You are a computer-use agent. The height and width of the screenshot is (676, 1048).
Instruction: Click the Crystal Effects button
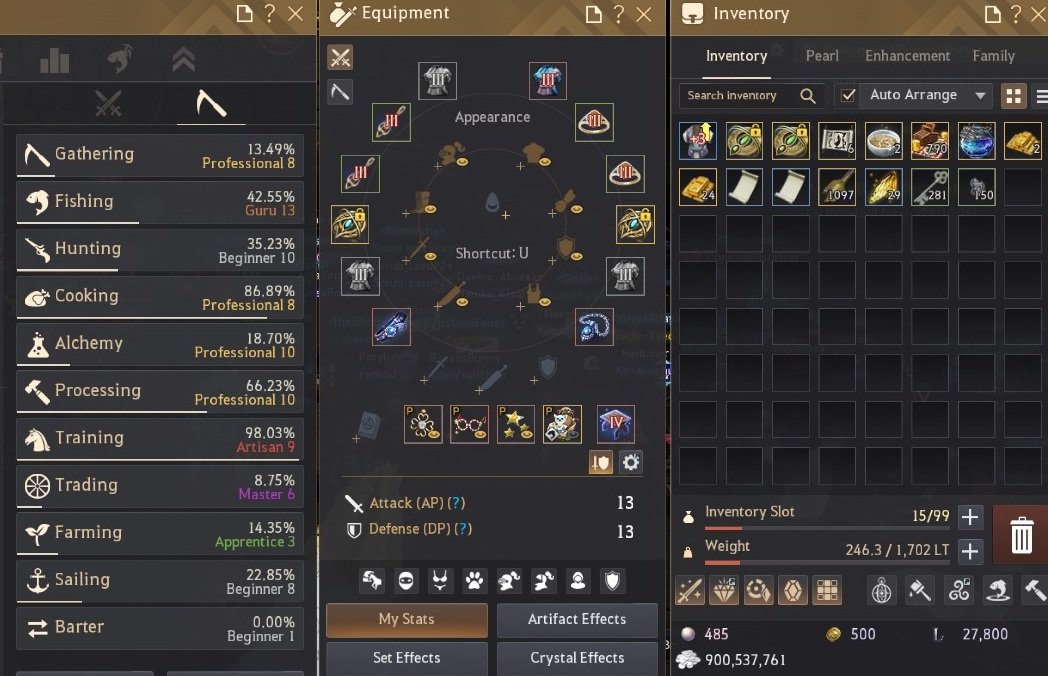[577, 658]
